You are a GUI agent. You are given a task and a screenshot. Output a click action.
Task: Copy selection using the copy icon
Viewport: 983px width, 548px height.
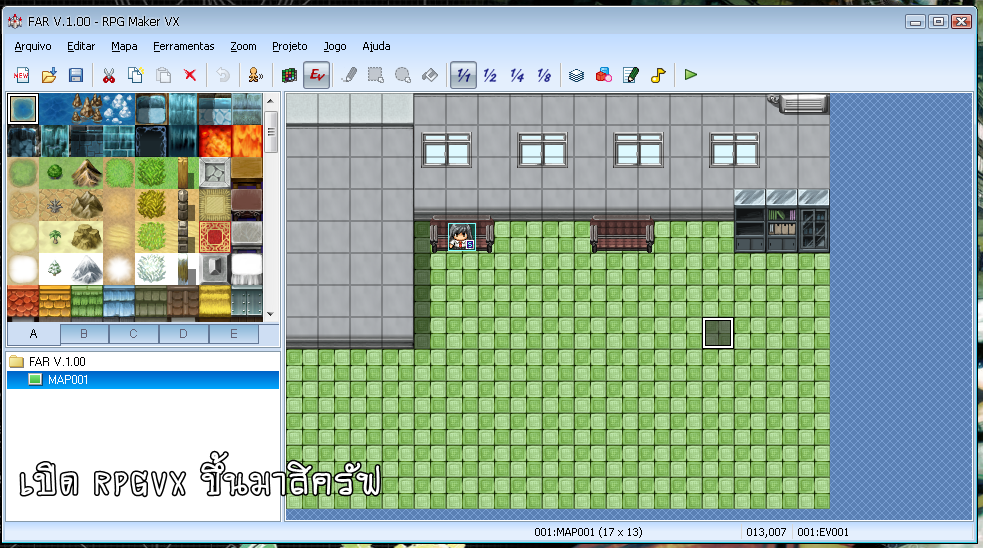pyautogui.click(x=135, y=75)
